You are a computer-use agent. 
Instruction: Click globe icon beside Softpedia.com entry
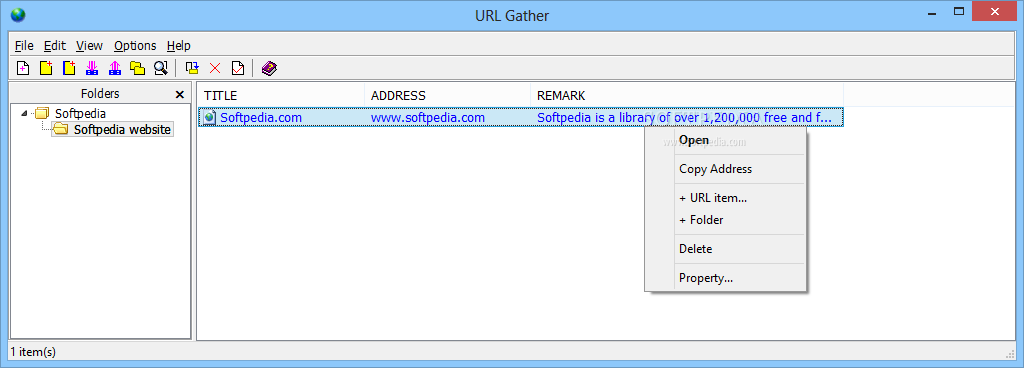coord(210,117)
